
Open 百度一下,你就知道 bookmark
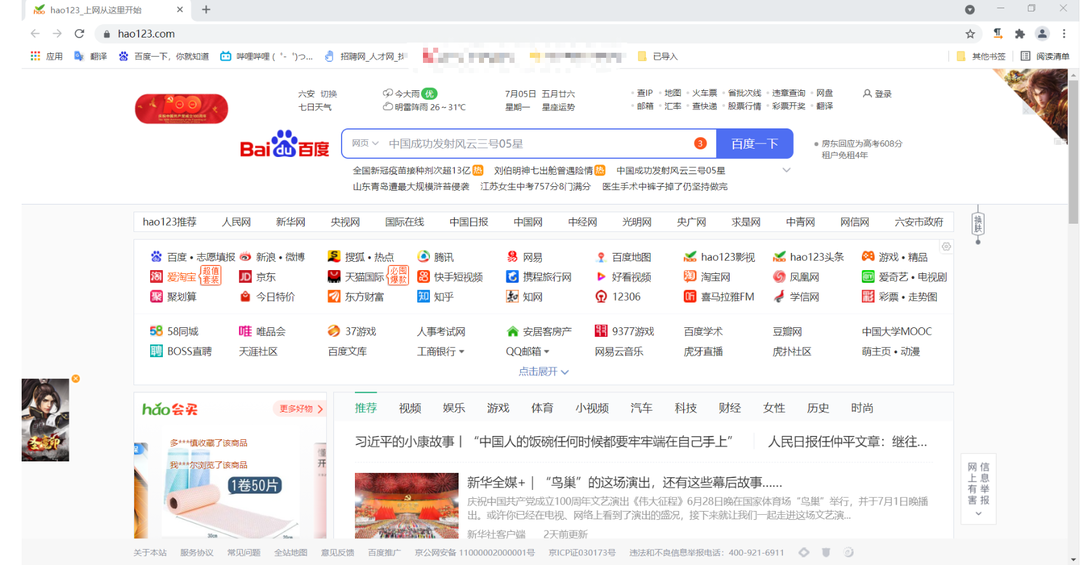pyautogui.click(x=164, y=56)
